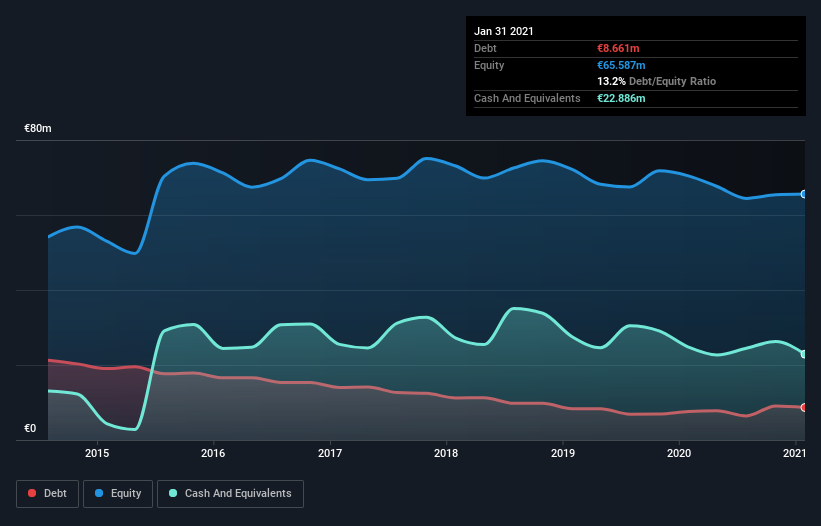Toggle the Equity series legend button
Image resolution: width=821 pixels, height=526 pixels.
point(118,494)
